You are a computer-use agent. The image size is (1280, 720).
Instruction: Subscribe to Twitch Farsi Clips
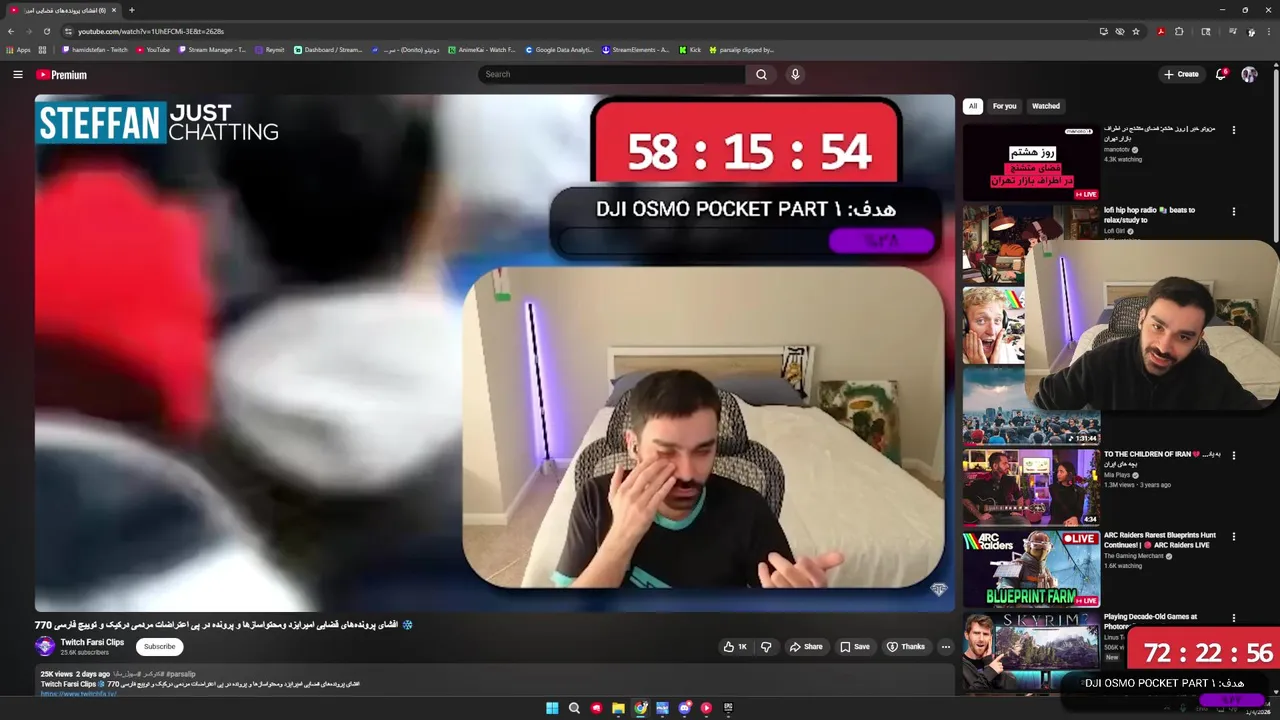click(159, 647)
